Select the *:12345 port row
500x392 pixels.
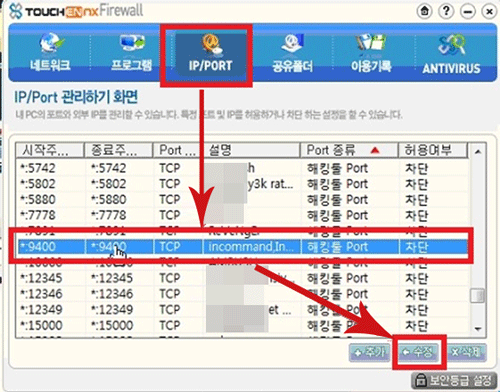coord(243,278)
